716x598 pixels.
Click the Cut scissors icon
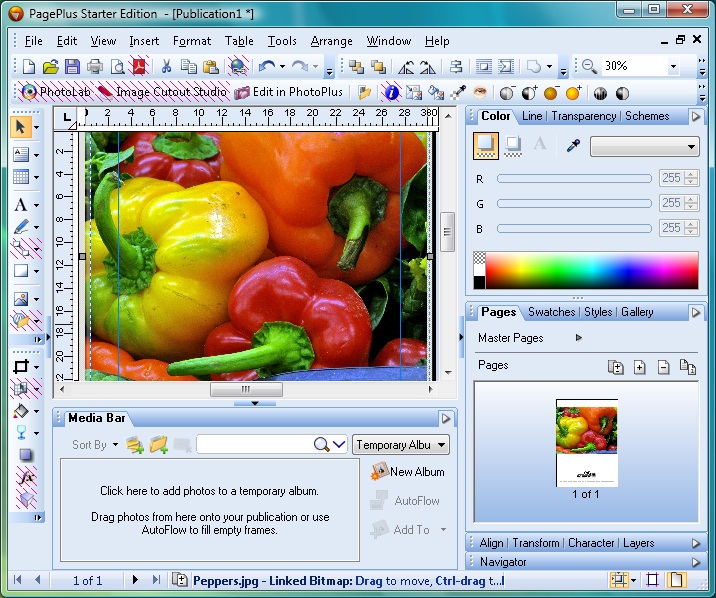click(x=166, y=67)
